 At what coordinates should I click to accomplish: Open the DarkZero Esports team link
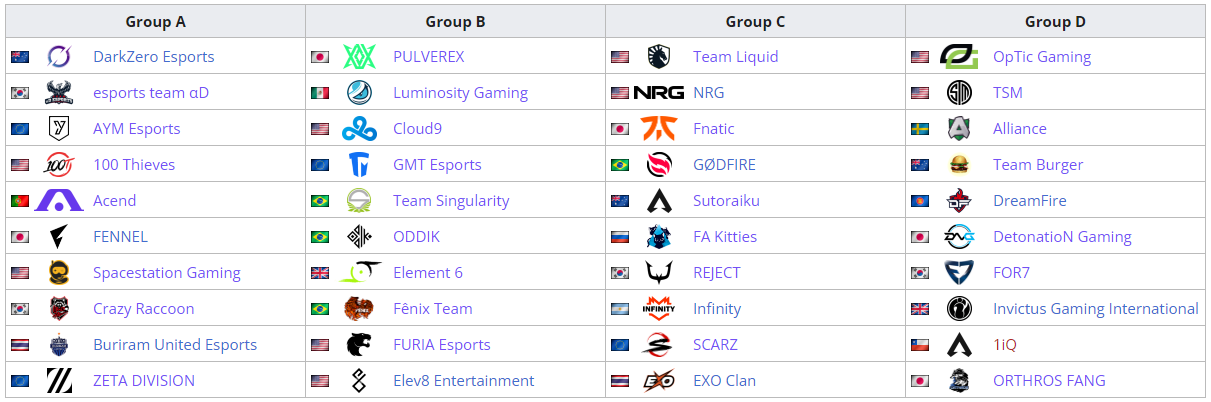pos(154,57)
